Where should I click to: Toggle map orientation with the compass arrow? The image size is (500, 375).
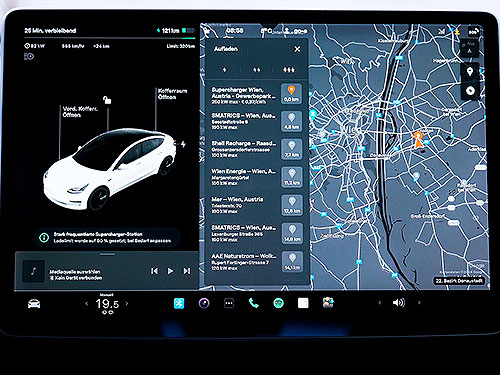click(469, 48)
